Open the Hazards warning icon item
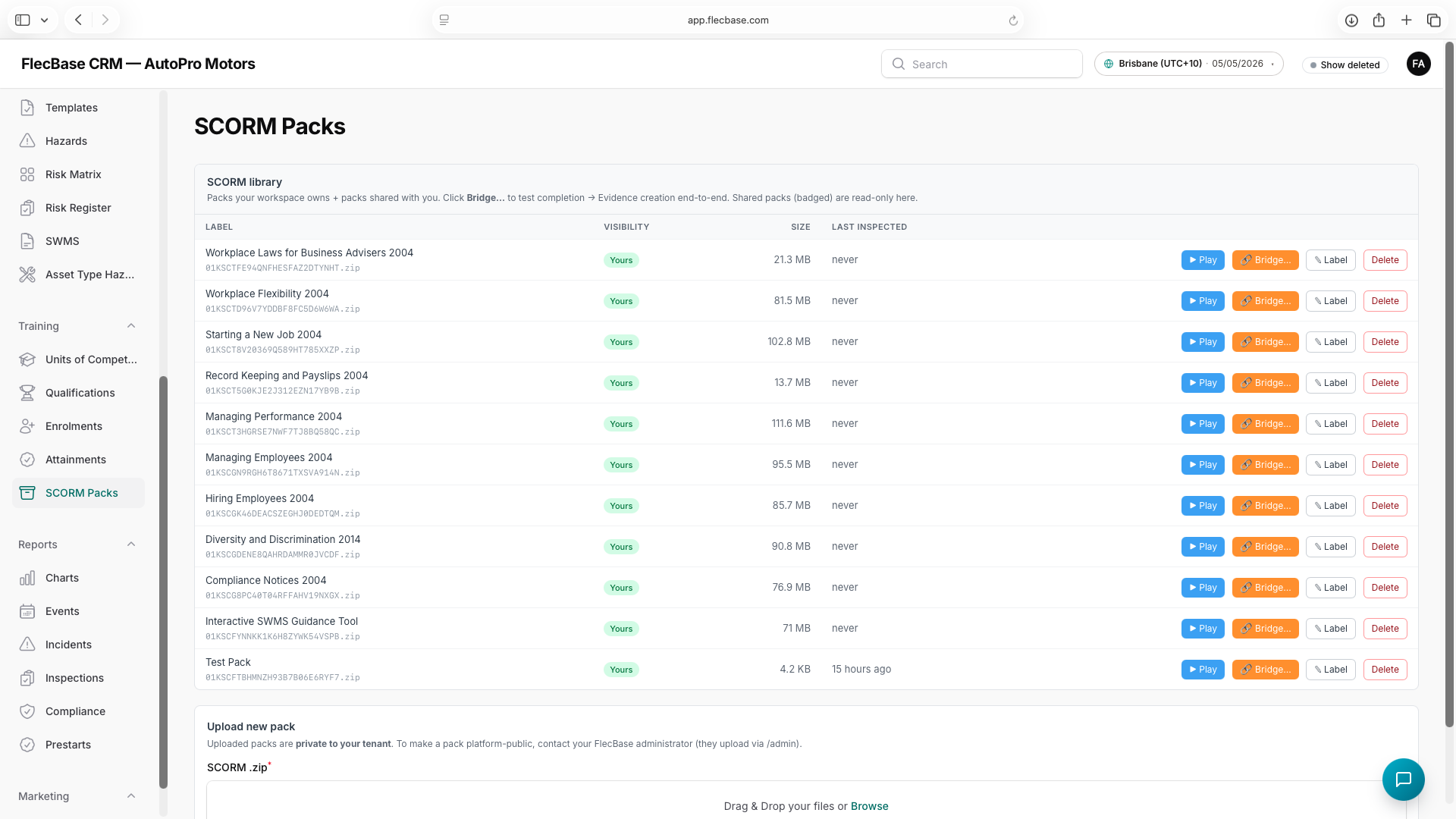 coord(27,141)
